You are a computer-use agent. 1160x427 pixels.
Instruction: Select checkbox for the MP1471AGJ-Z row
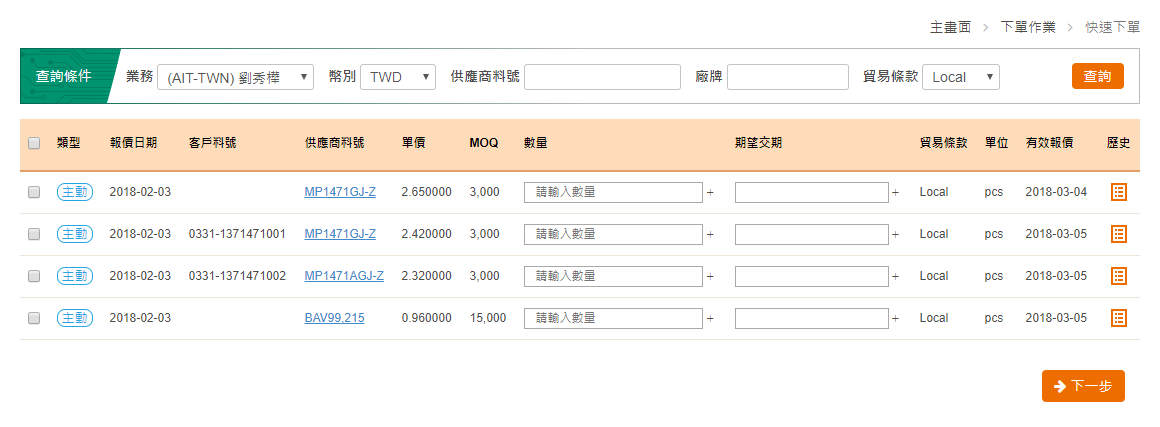coord(34,276)
